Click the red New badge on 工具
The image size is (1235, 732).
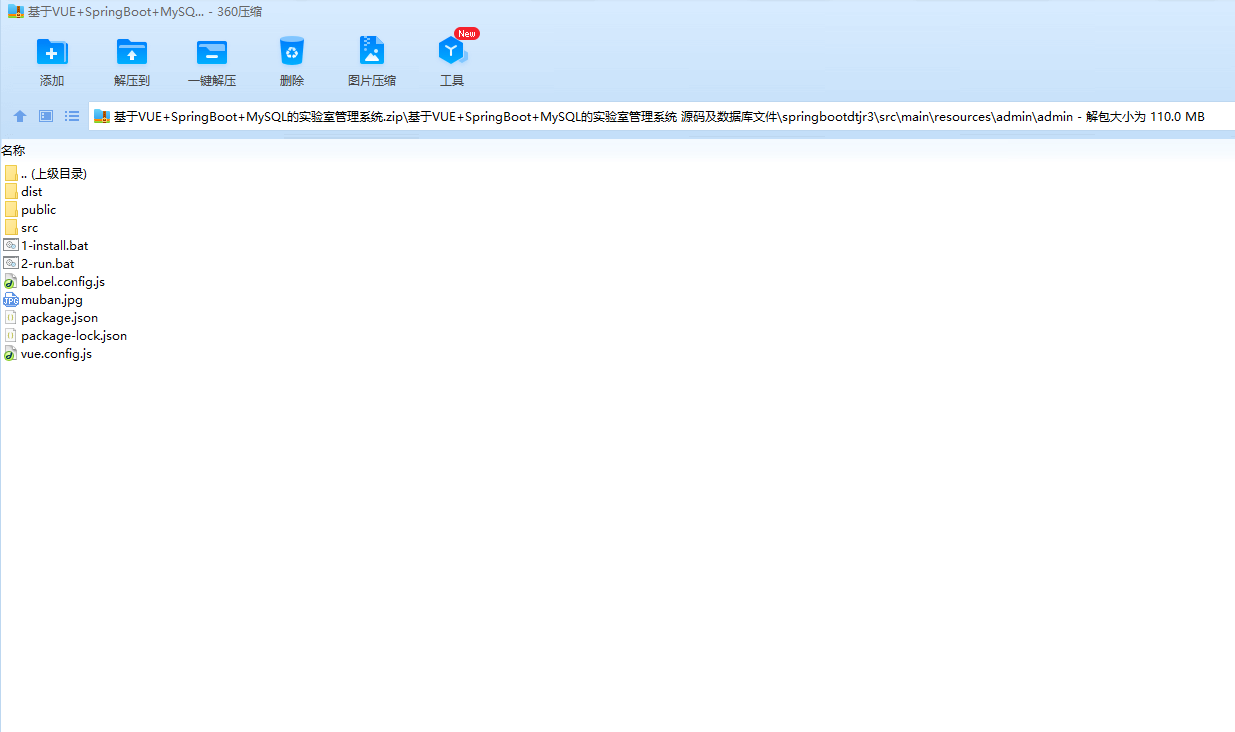467,33
